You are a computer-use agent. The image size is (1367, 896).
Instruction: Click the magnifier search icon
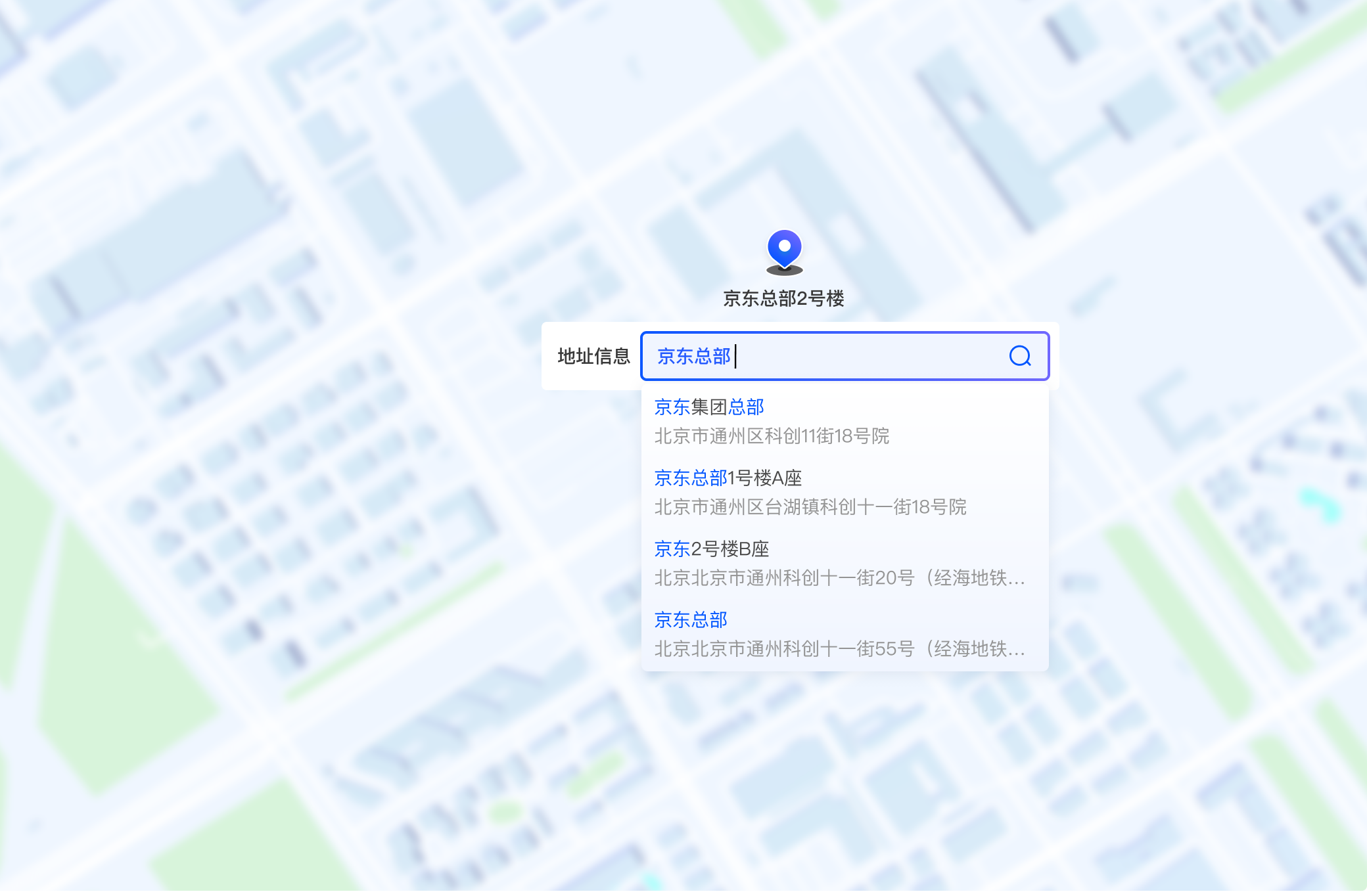coord(1019,356)
